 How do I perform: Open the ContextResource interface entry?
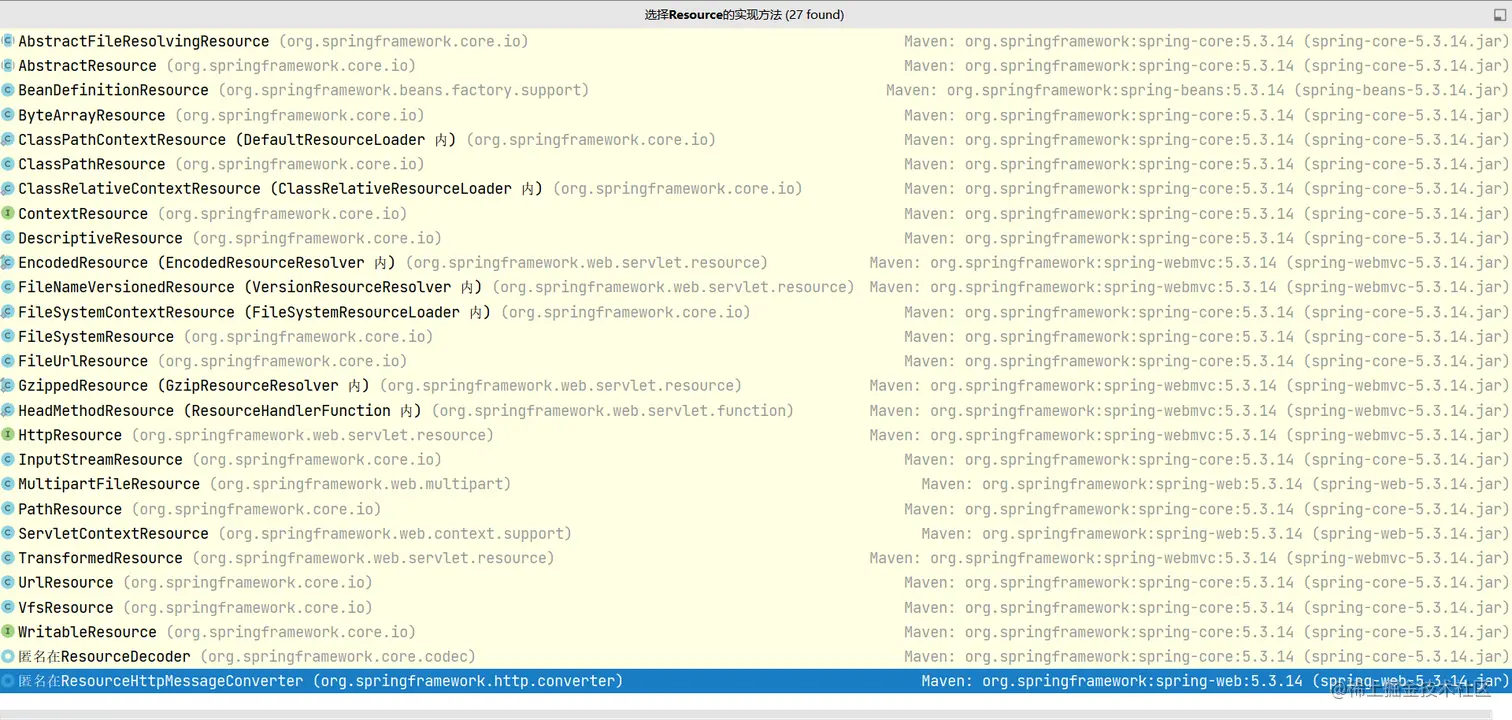756,213
